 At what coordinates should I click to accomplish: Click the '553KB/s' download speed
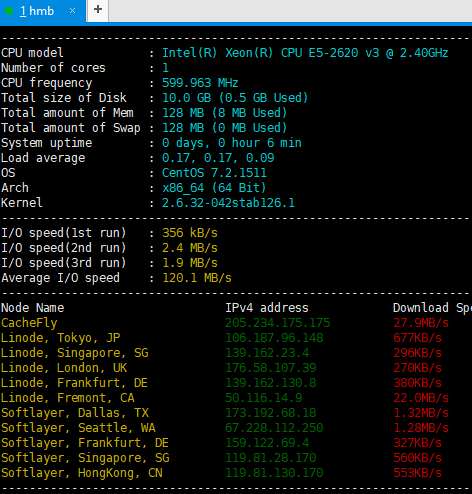tap(418, 473)
